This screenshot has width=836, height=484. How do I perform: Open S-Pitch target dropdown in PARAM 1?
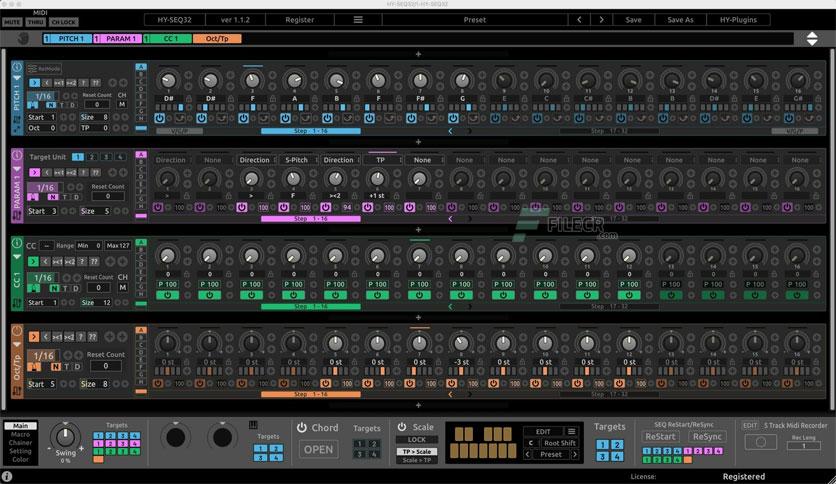pyautogui.click(x=296, y=160)
